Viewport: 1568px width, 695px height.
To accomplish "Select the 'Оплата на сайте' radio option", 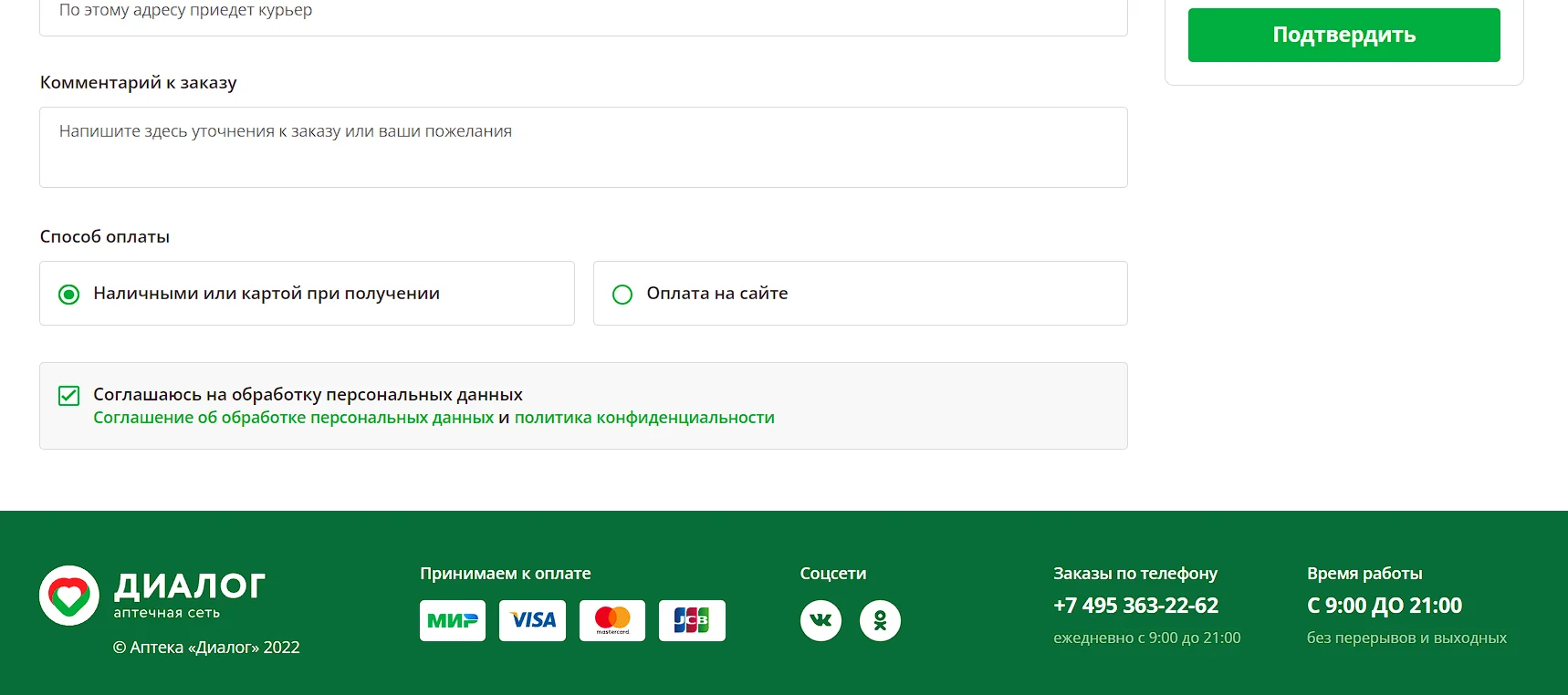I will tap(622, 294).
